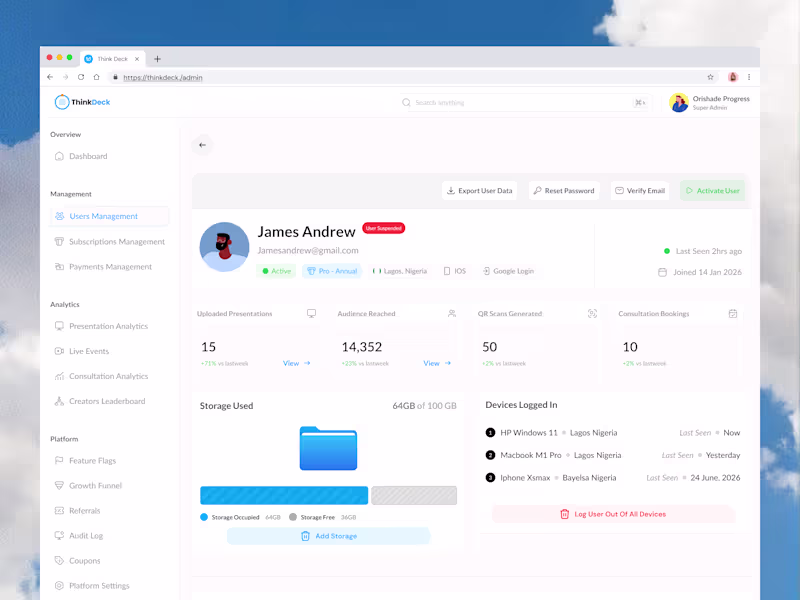View Audience Reached details link

pos(437,363)
